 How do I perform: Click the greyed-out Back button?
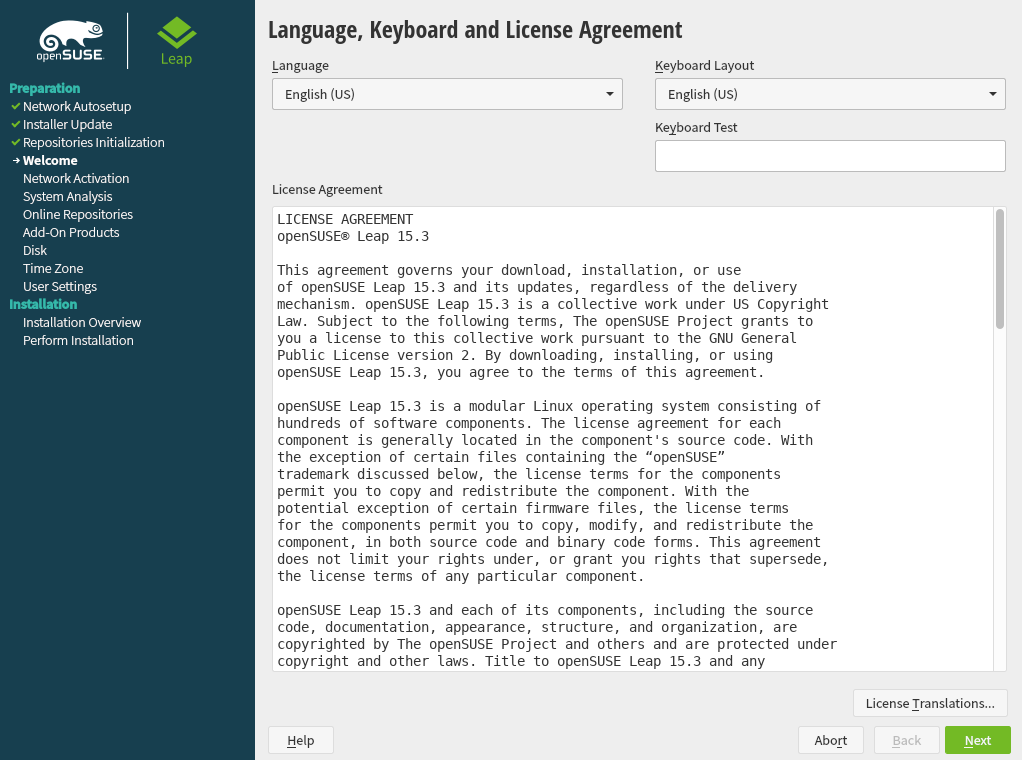(907, 740)
